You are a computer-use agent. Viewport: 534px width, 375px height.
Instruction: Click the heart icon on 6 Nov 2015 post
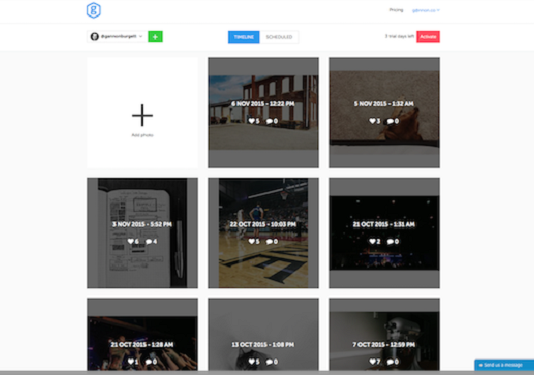click(x=251, y=121)
